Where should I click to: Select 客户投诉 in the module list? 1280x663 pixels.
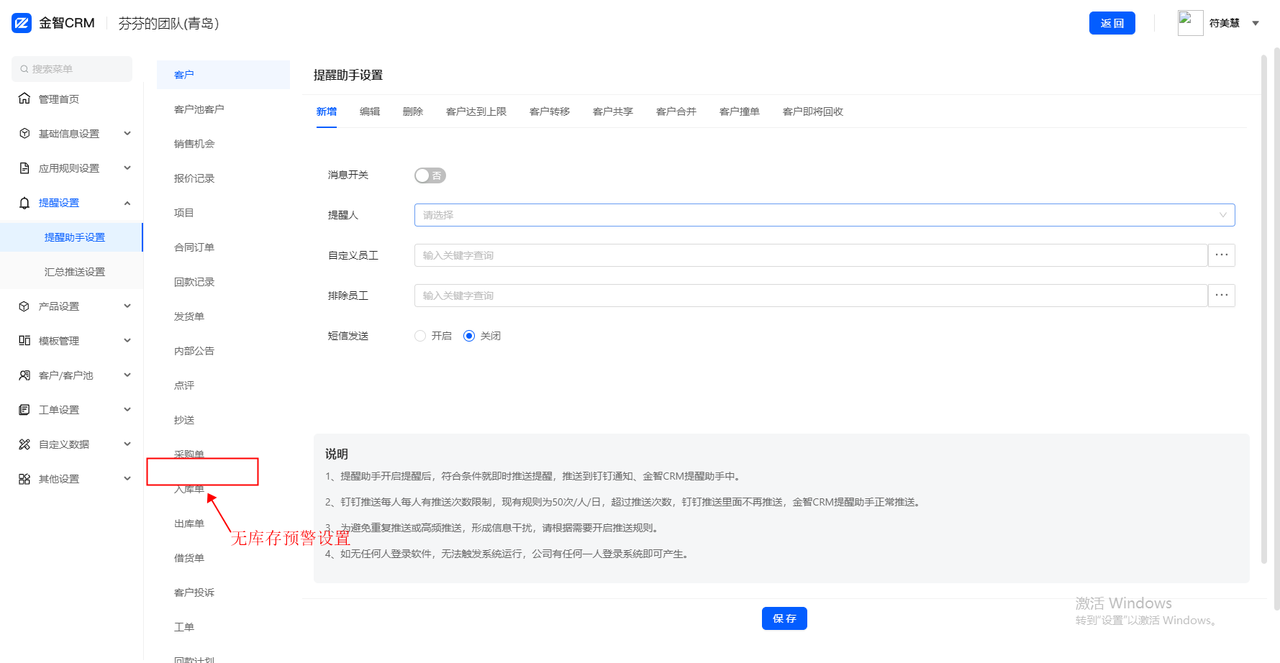[194, 593]
